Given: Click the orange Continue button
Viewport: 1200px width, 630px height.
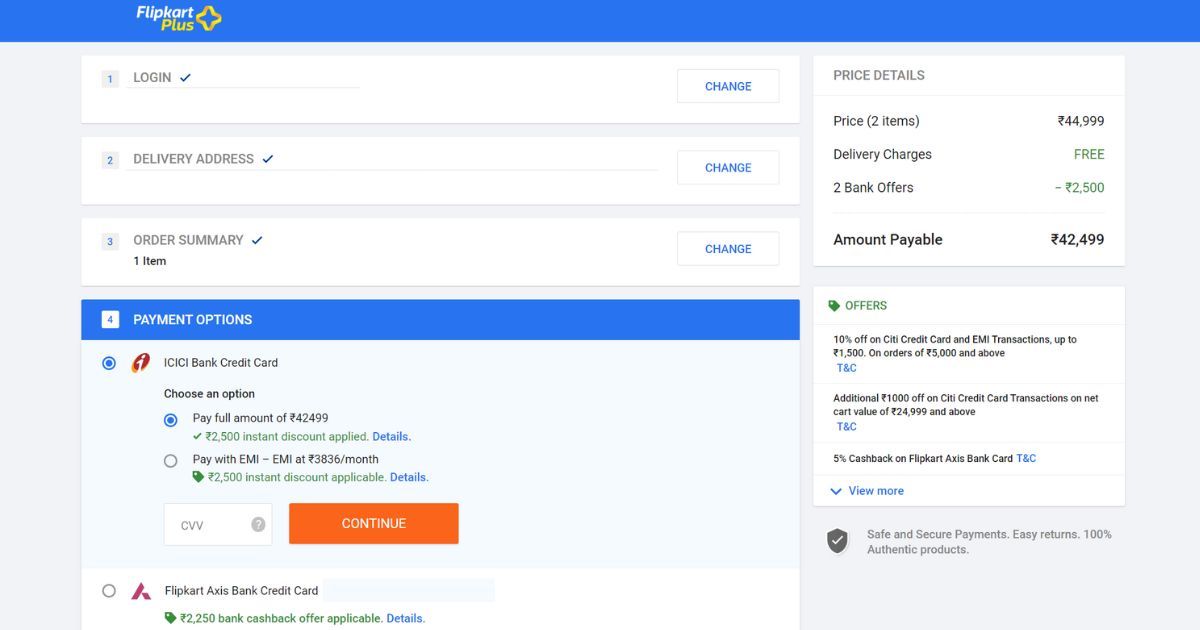Looking at the screenshot, I should pos(374,523).
